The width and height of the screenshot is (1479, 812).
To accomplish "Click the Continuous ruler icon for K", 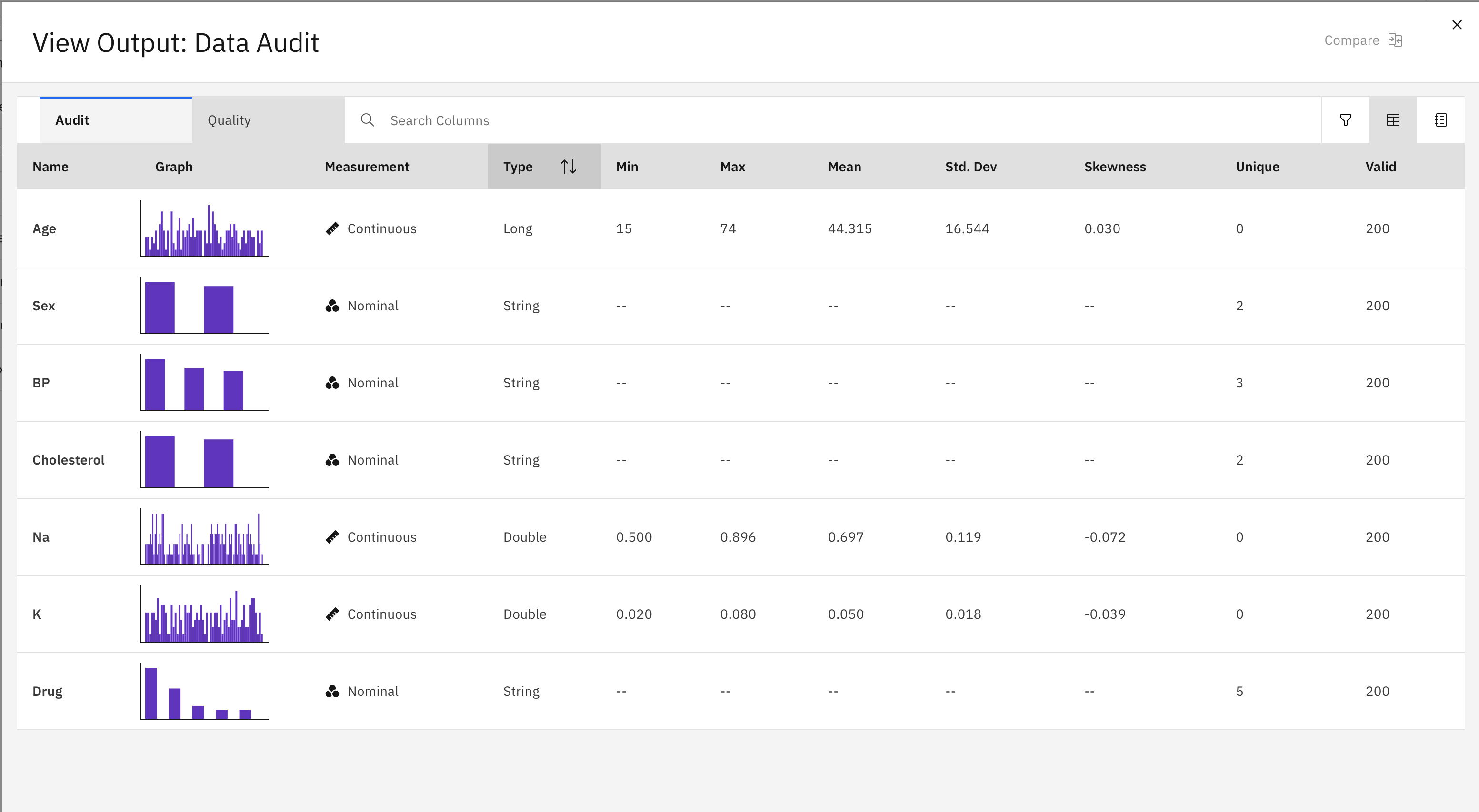I will (x=332, y=614).
